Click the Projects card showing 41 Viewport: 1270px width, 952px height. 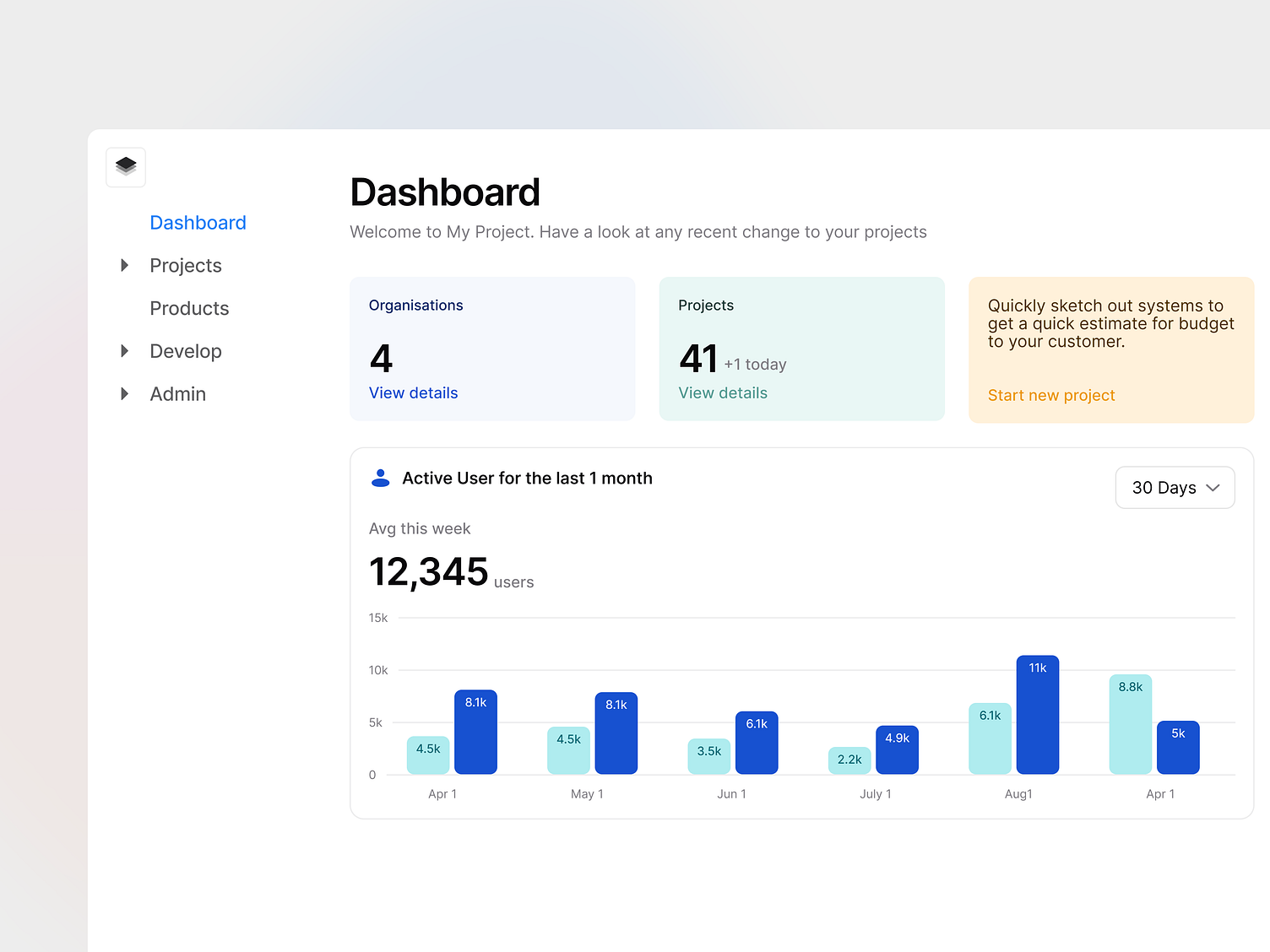[x=801, y=349]
